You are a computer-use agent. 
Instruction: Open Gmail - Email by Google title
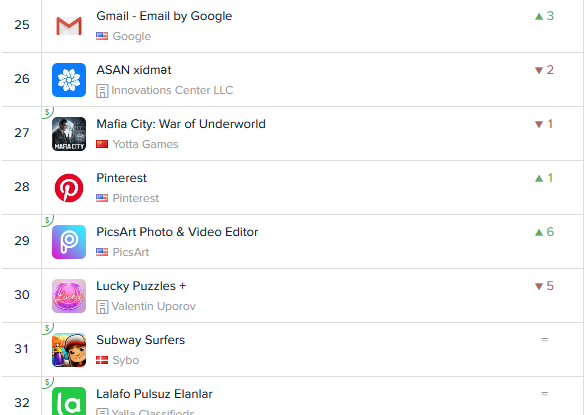164,16
